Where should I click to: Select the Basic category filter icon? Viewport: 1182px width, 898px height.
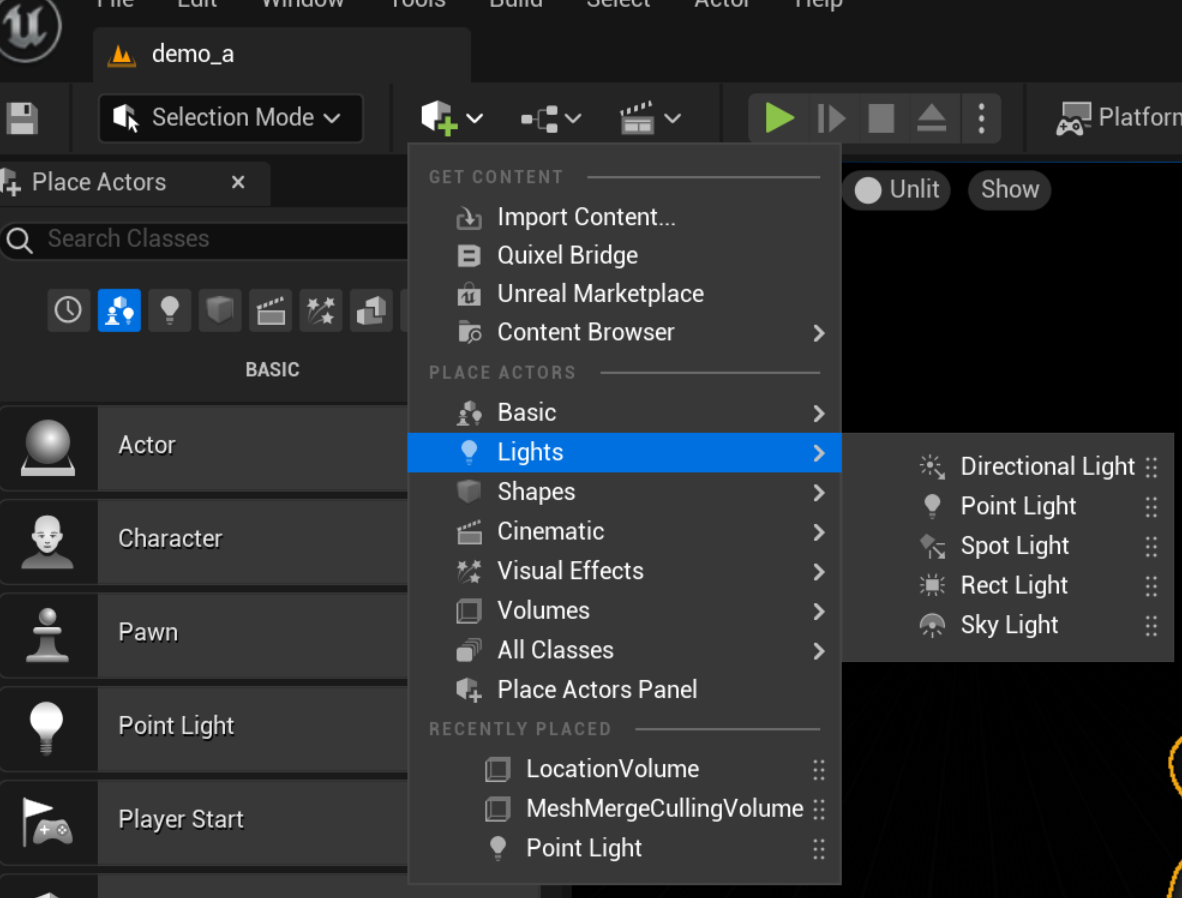pyautogui.click(x=119, y=310)
